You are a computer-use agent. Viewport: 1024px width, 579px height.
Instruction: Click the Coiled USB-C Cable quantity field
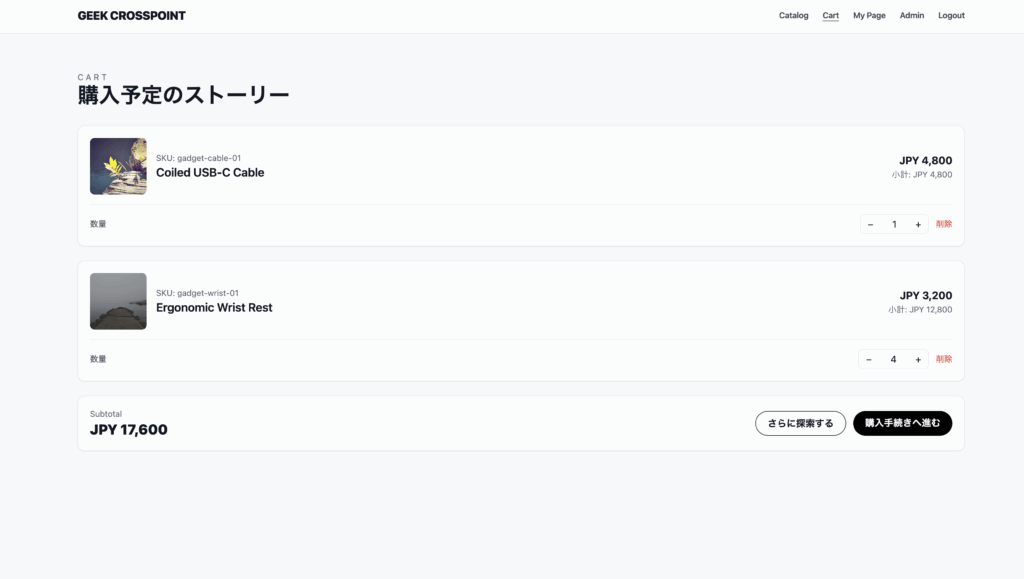click(894, 224)
